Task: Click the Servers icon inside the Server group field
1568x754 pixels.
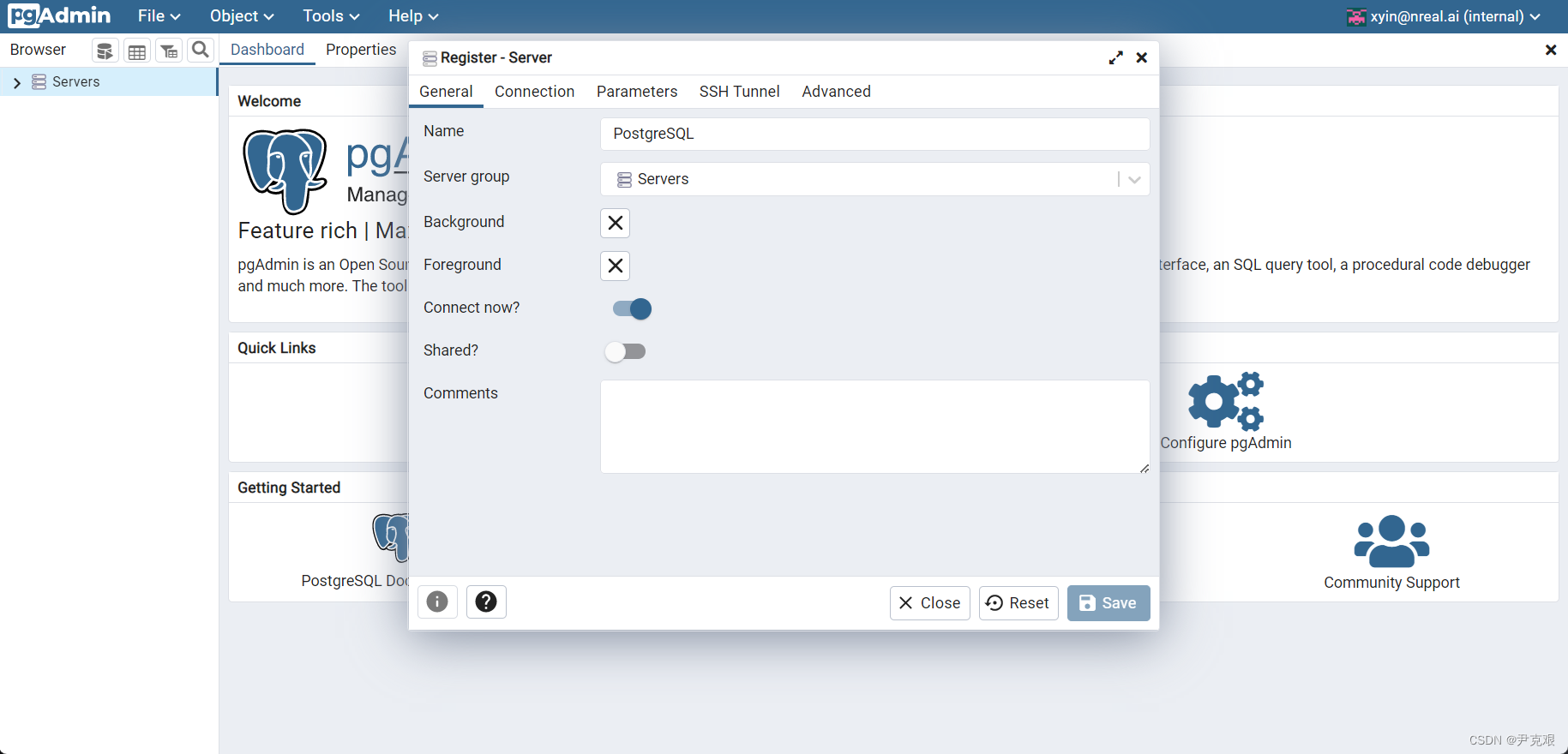Action: coord(624,179)
